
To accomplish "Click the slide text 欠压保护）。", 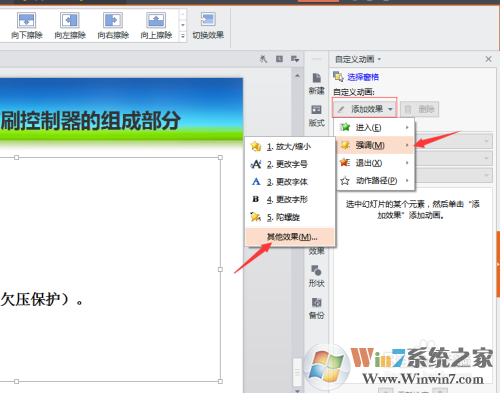I will coord(42,299).
